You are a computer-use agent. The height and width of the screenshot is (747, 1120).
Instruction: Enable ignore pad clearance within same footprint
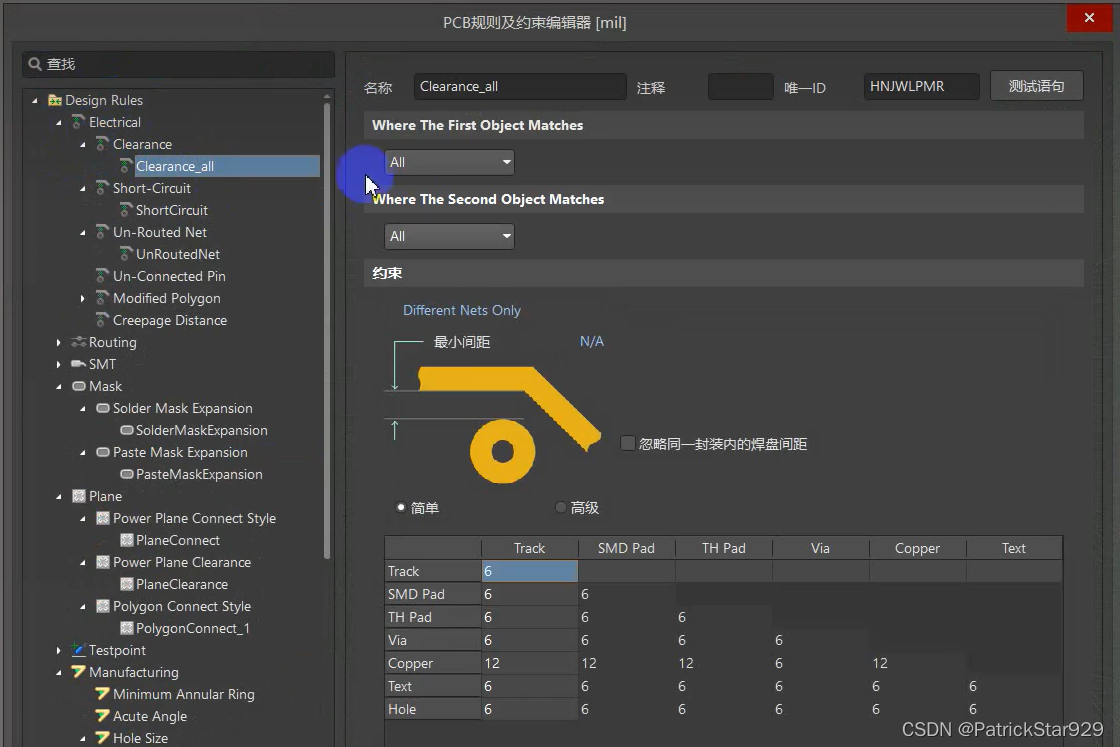(x=628, y=443)
